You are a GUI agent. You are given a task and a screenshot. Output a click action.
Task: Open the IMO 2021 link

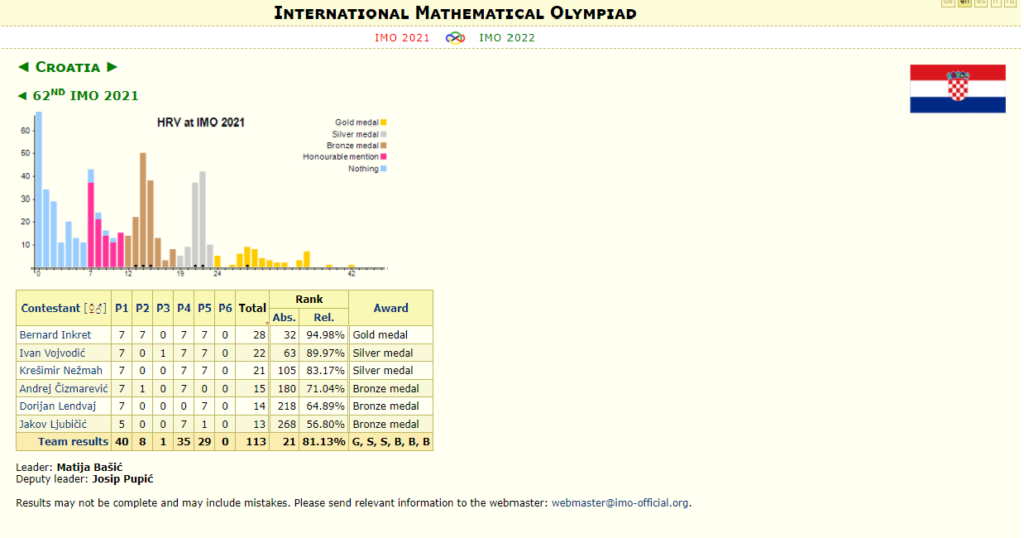coord(402,38)
